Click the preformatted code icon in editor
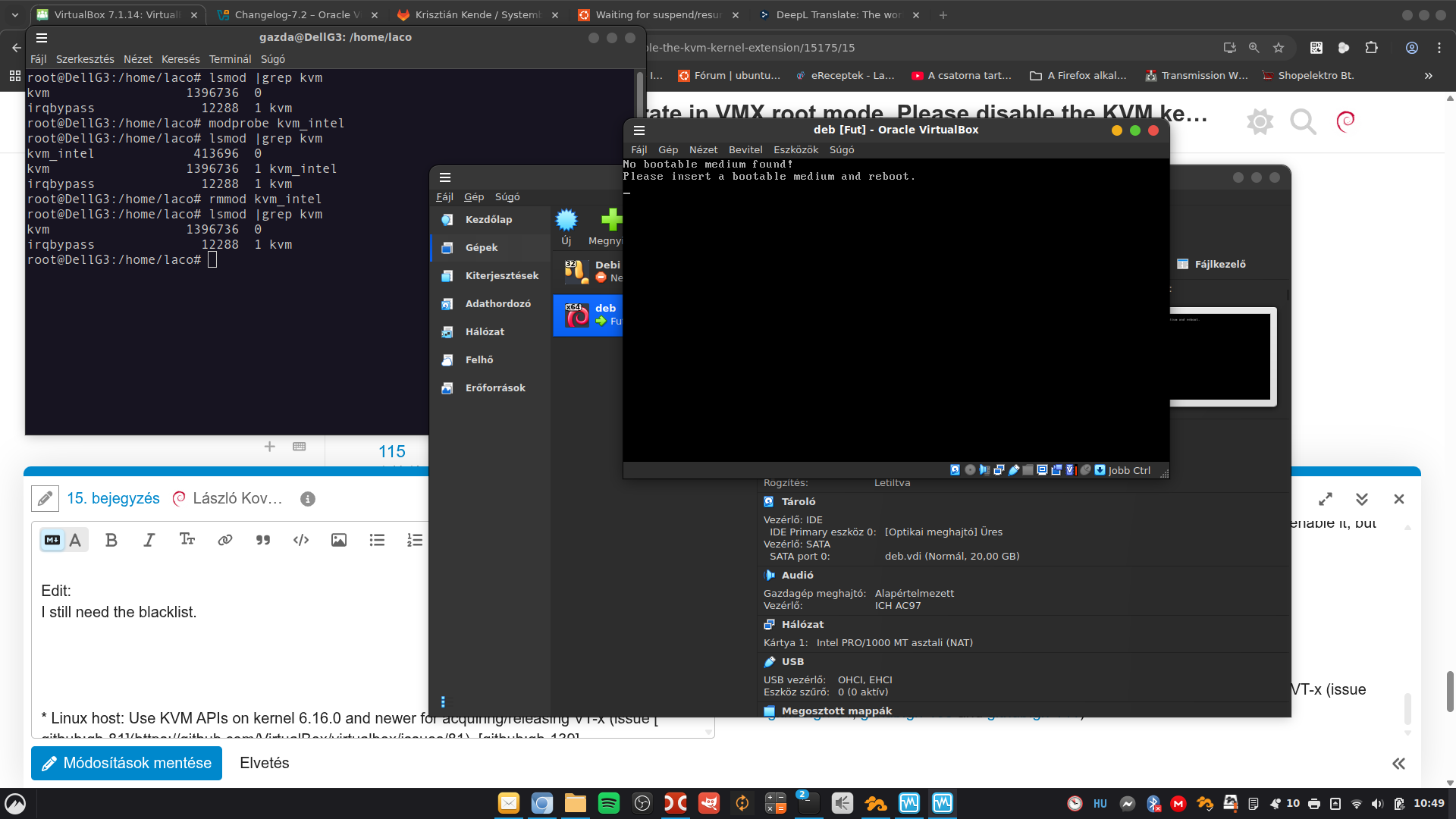The image size is (1456, 819). click(300, 540)
